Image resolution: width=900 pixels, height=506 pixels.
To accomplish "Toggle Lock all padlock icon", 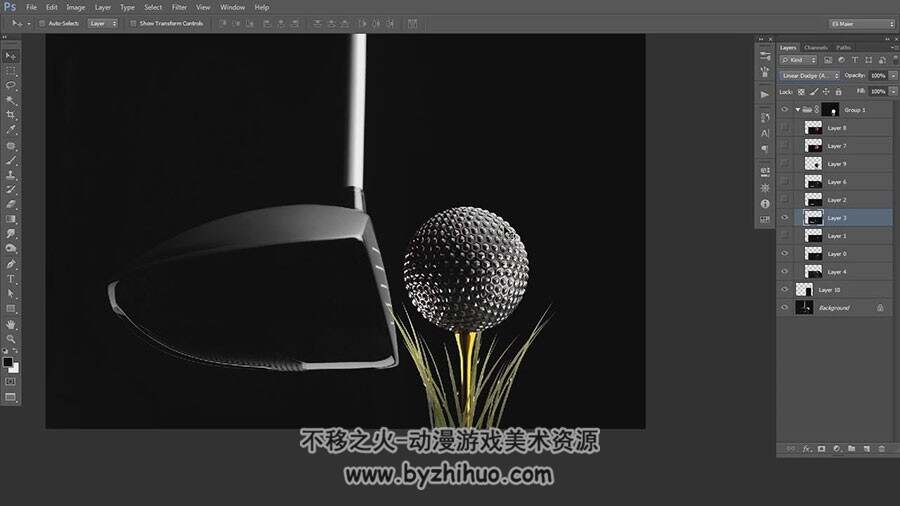I will 839,92.
